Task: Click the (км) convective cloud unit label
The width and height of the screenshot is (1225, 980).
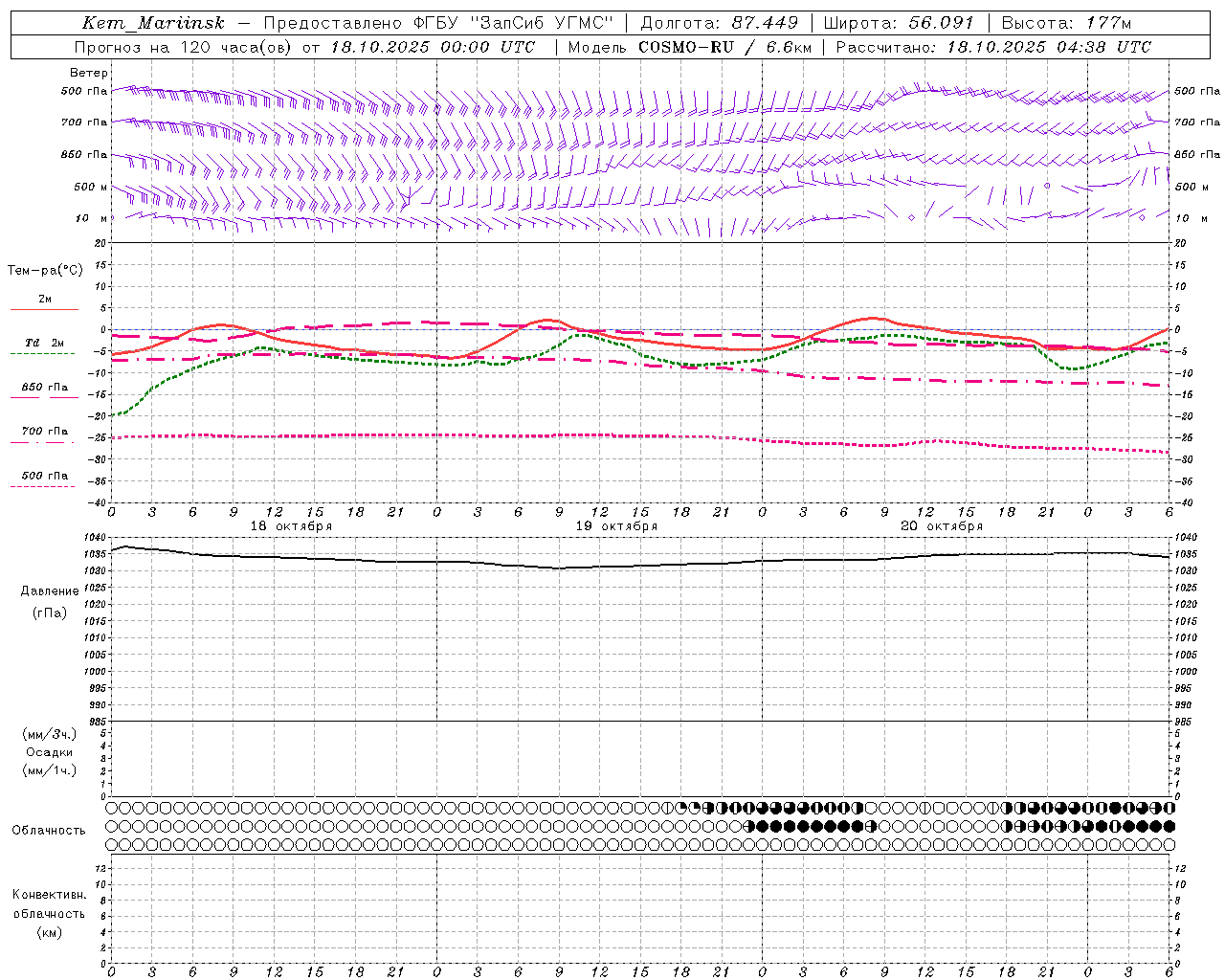Action: [49, 932]
